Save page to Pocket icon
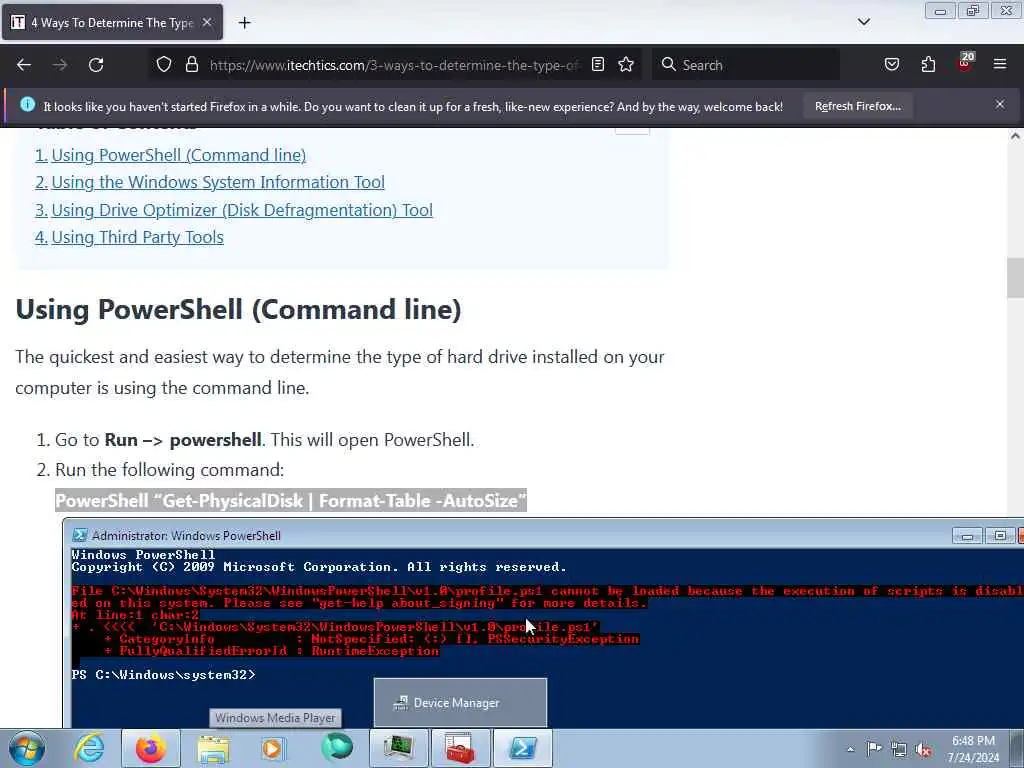1024x768 pixels. pyautogui.click(x=892, y=65)
